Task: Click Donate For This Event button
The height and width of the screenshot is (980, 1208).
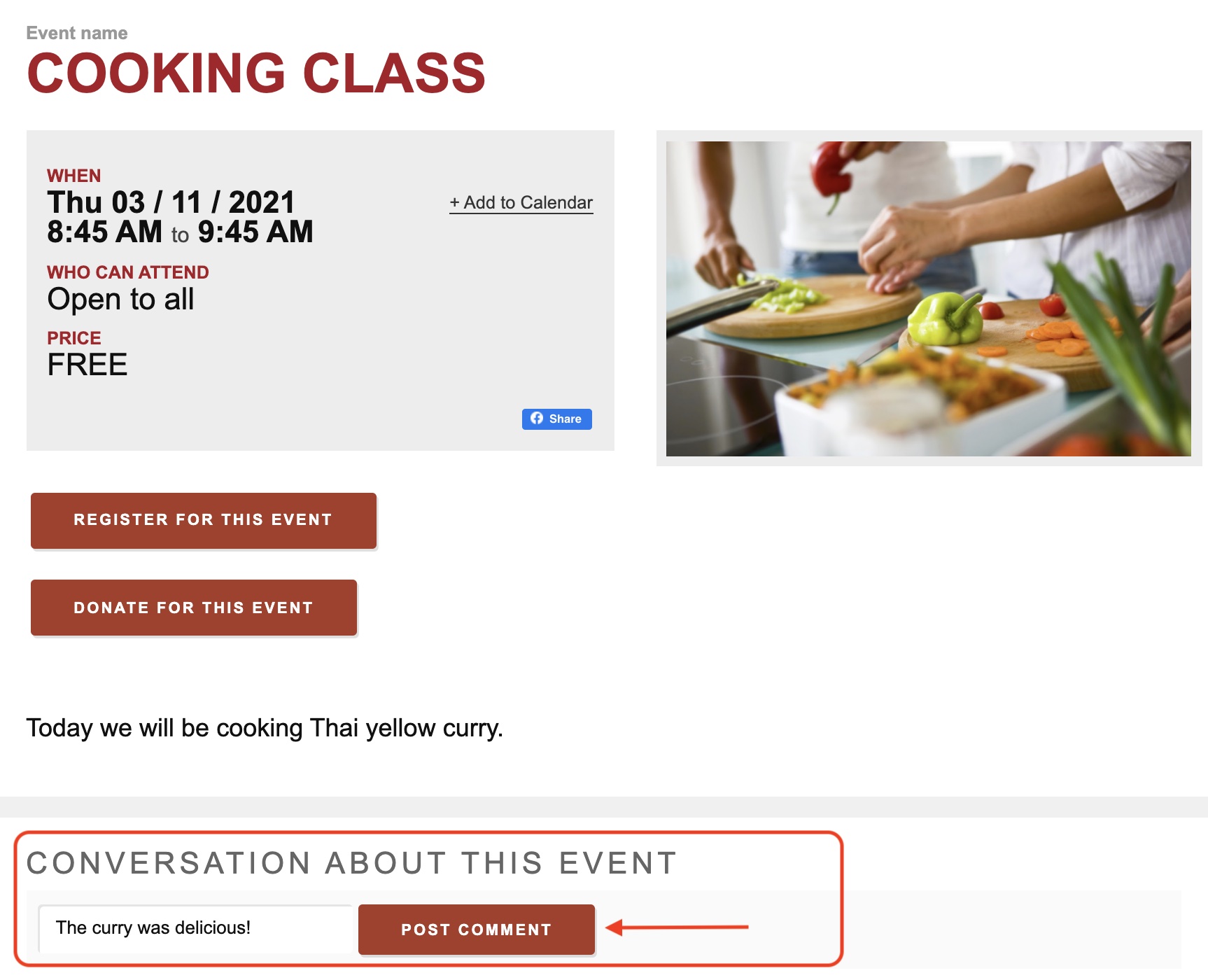Action: (x=194, y=608)
